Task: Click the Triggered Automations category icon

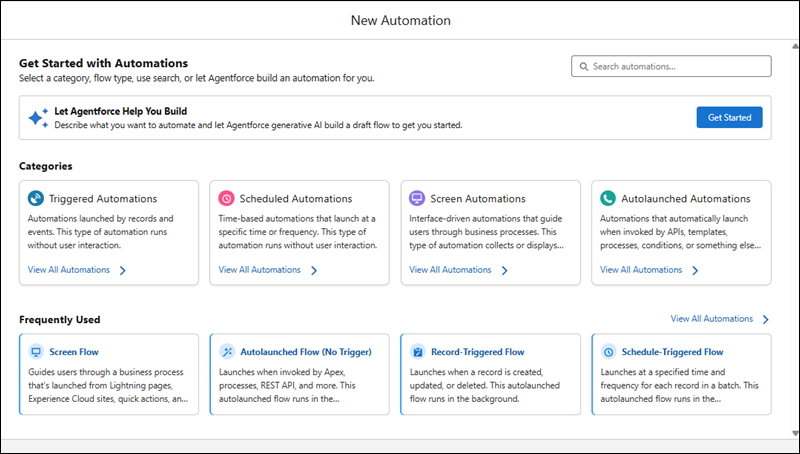Action: click(x=36, y=198)
